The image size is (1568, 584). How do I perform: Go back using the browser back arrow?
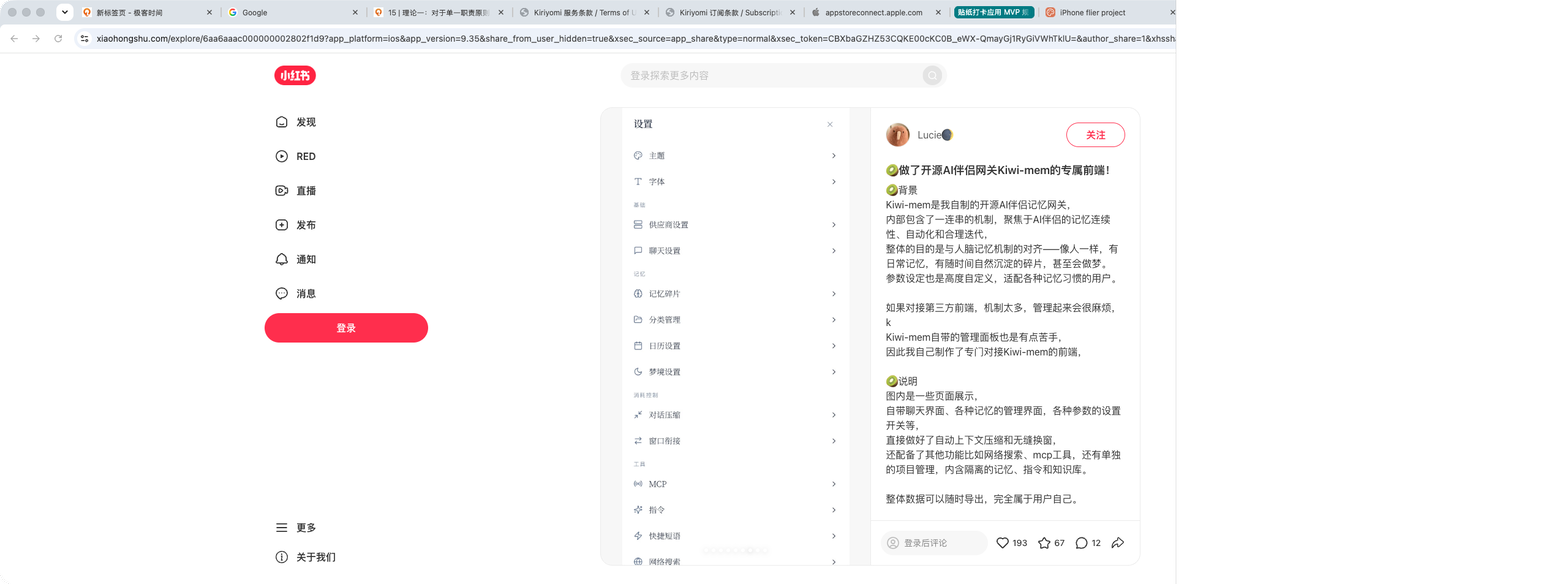[x=14, y=38]
